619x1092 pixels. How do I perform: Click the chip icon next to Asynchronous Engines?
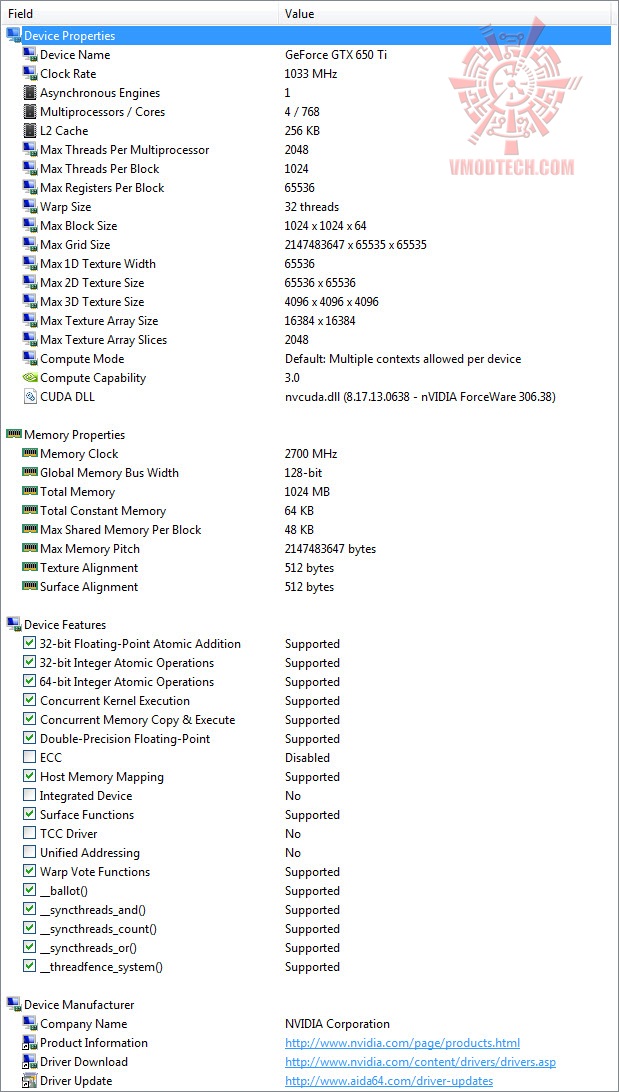click(x=30, y=93)
